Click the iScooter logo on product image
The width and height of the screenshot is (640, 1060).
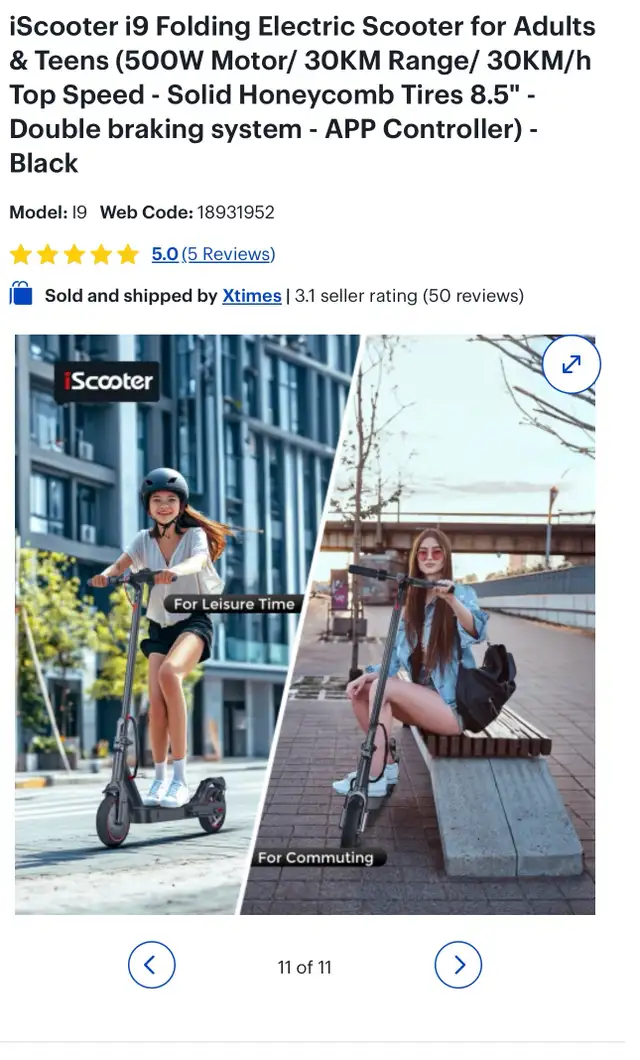(107, 381)
